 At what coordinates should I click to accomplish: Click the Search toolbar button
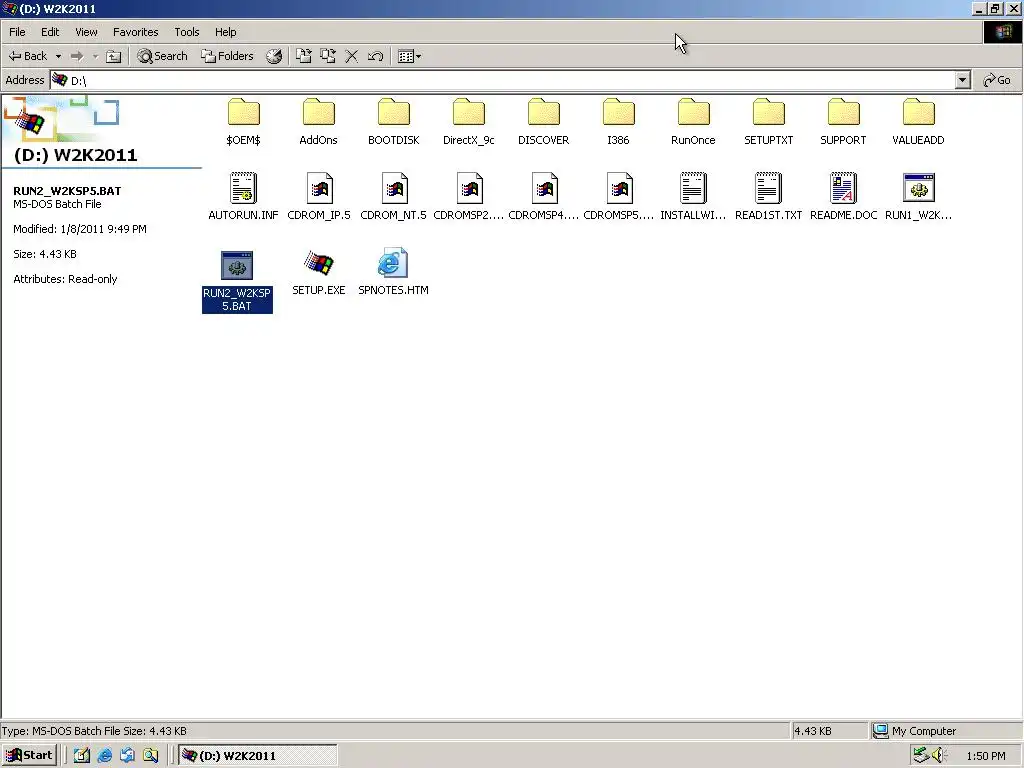(x=162, y=56)
